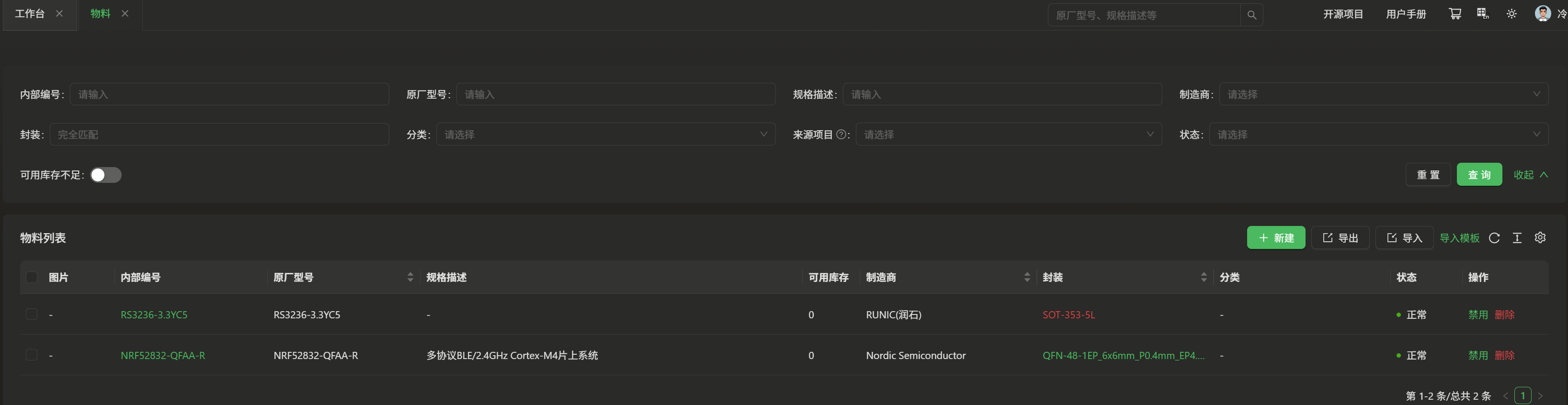This screenshot has height=405, width=1568.
Task: Open the NRF52832-QFAA-R internal number link
Action: [162, 355]
